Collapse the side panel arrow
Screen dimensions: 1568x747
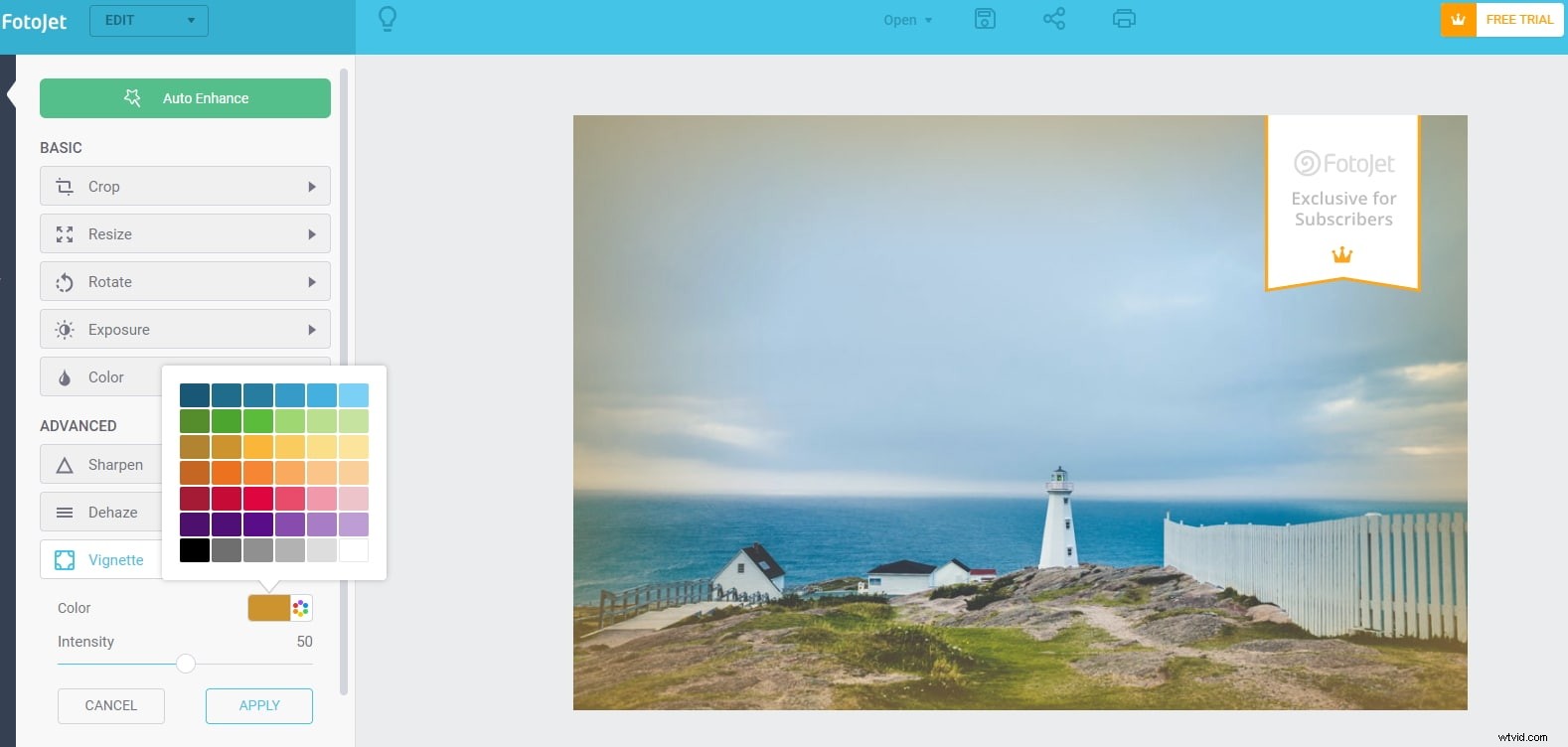[11, 95]
